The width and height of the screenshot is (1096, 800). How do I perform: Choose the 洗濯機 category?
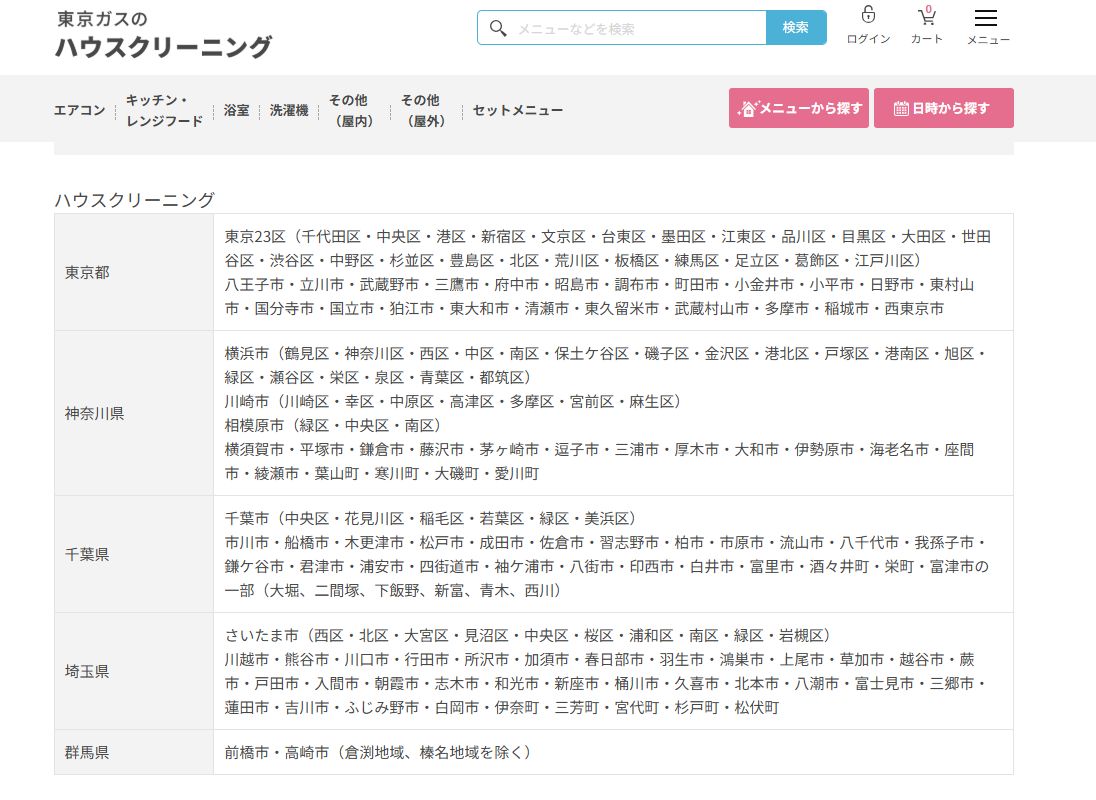(289, 110)
